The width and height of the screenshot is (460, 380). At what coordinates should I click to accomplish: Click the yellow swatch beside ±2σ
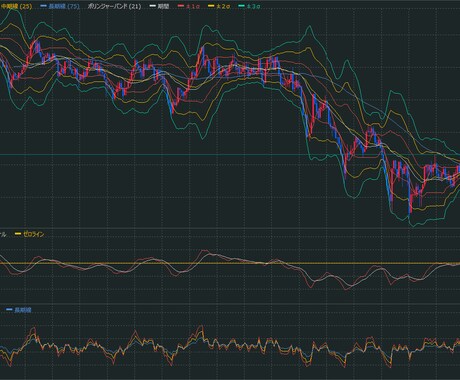(211, 6)
